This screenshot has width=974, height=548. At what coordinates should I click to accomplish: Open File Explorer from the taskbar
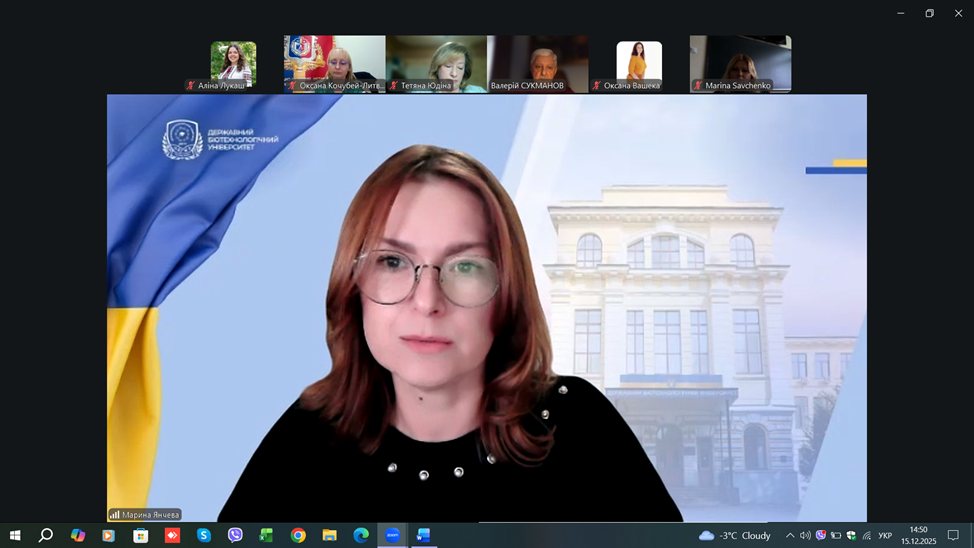coord(329,535)
